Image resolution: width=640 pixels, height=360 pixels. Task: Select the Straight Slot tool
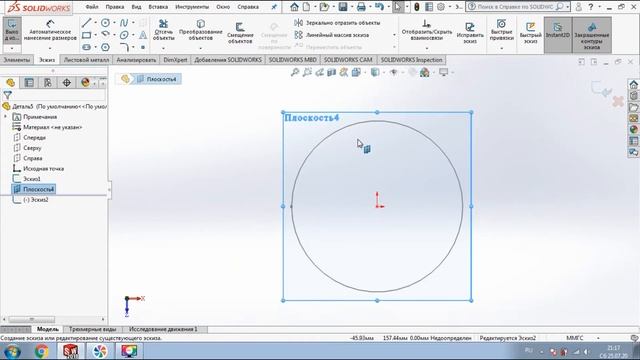86,47
